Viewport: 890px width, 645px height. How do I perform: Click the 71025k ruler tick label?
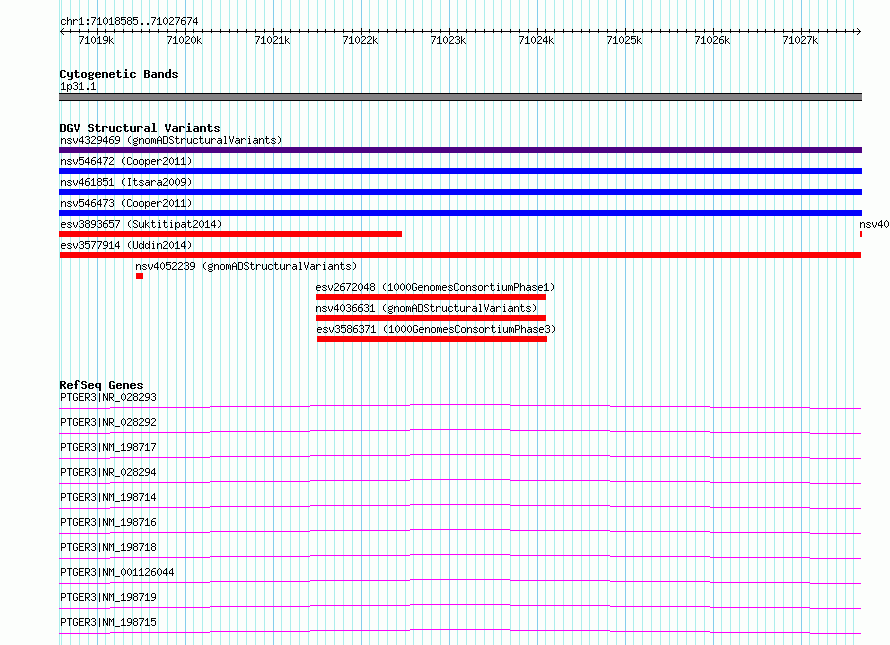tap(624, 40)
